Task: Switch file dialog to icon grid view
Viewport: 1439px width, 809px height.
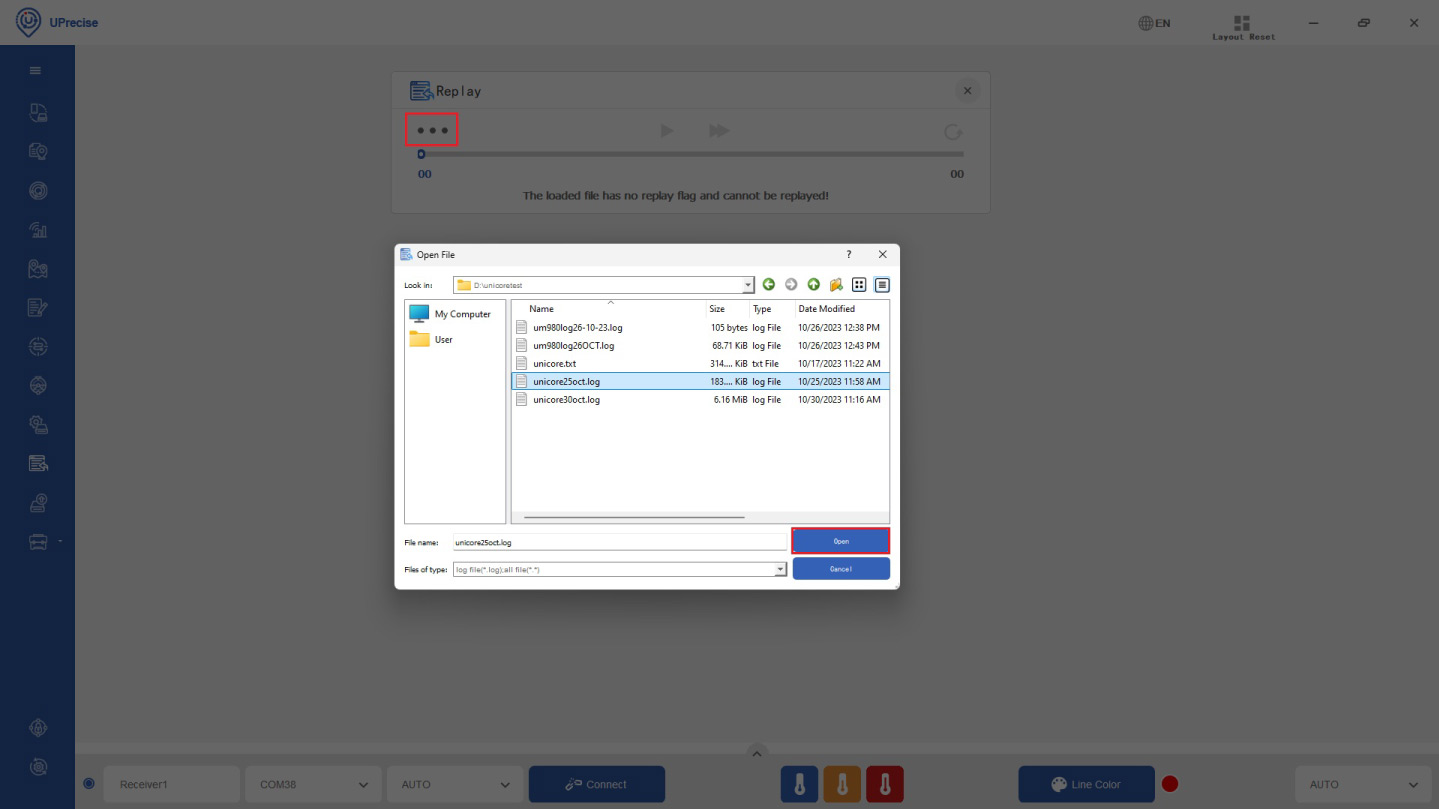Action: pos(859,285)
